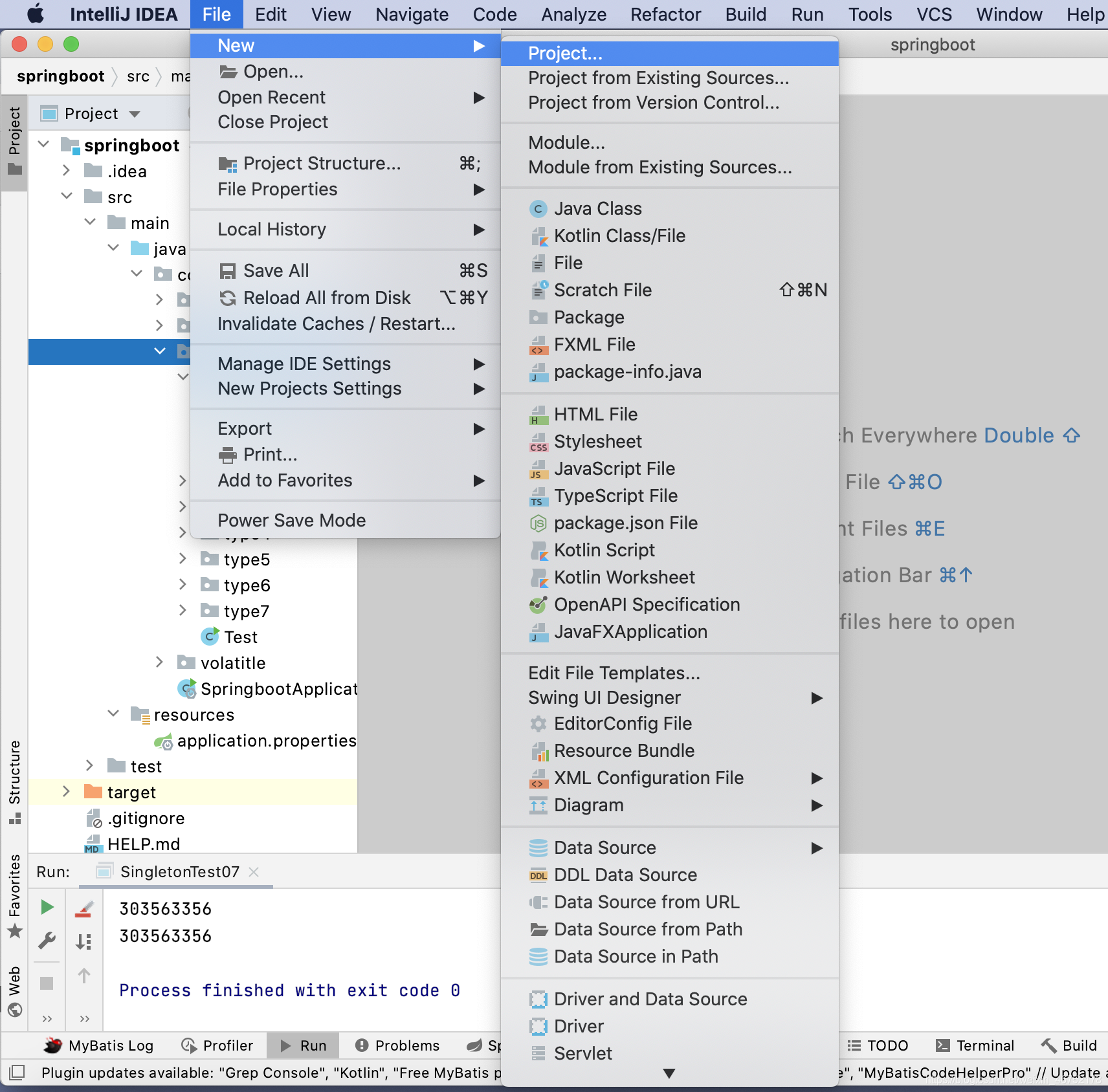Expand the .idea folder
The width and height of the screenshot is (1108, 1092).
pyautogui.click(x=66, y=170)
